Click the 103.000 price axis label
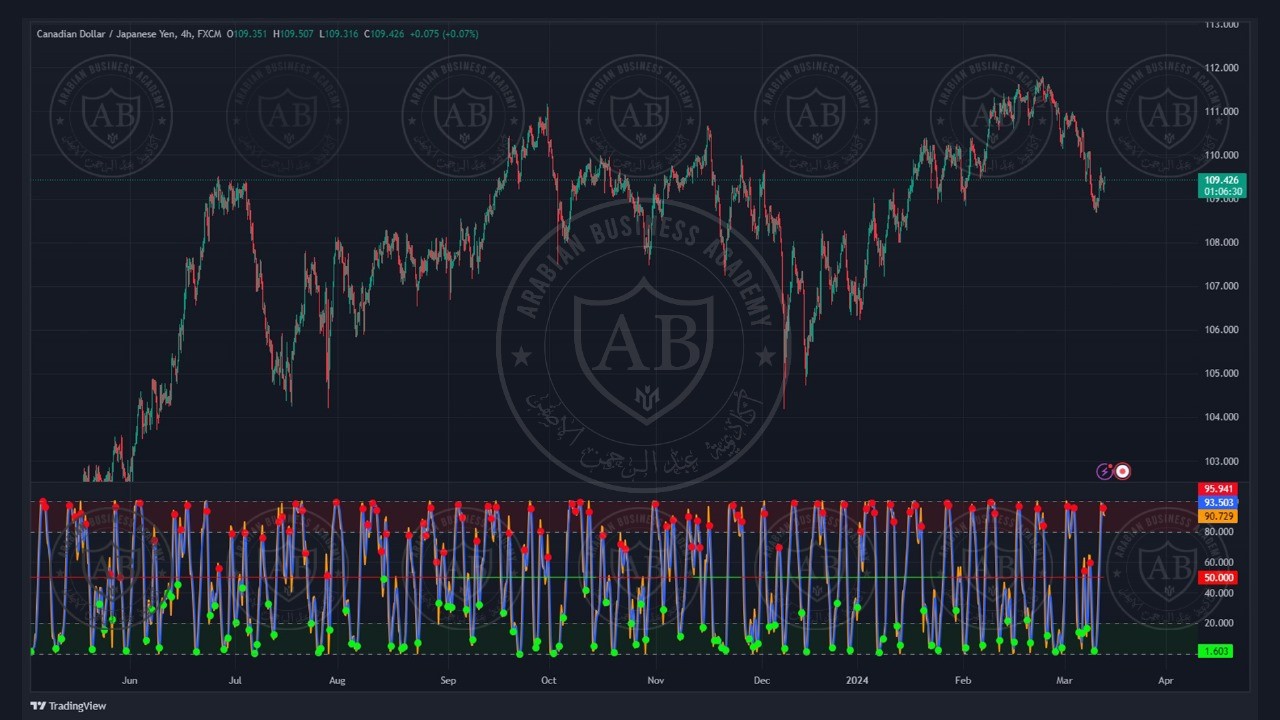 click(1221, 461)
